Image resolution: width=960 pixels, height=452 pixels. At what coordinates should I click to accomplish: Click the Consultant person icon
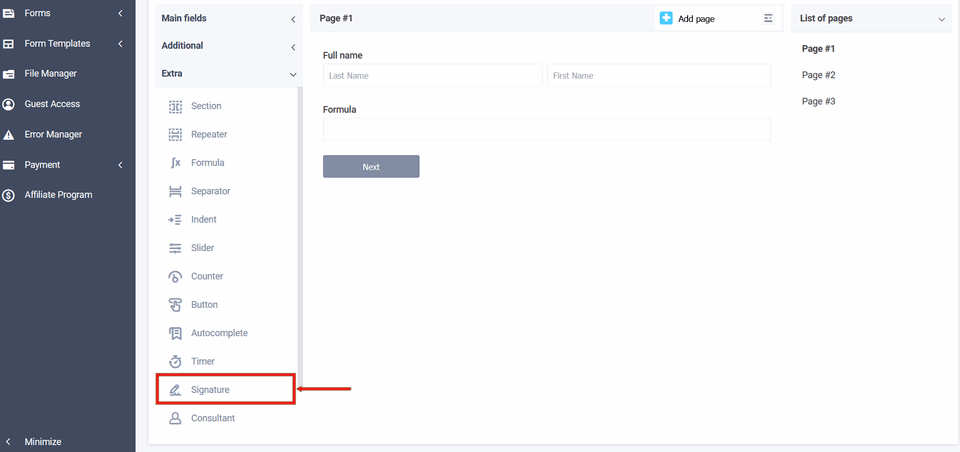[x=175, y=418]
